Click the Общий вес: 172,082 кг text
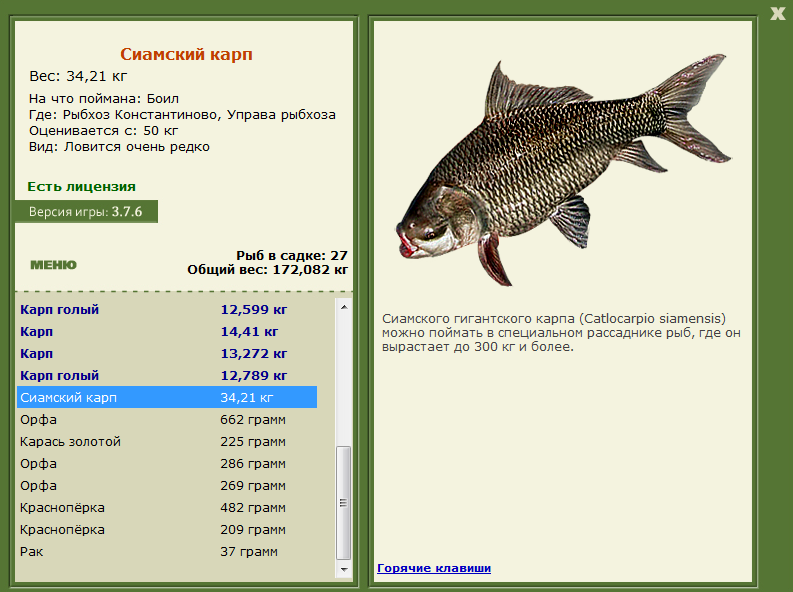 click(x=268, y=269)
